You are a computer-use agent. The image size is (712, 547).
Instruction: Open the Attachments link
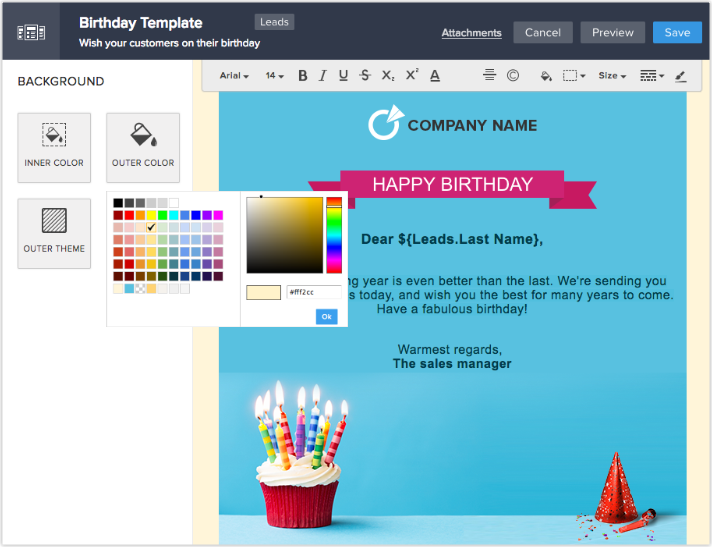point(471,33)
